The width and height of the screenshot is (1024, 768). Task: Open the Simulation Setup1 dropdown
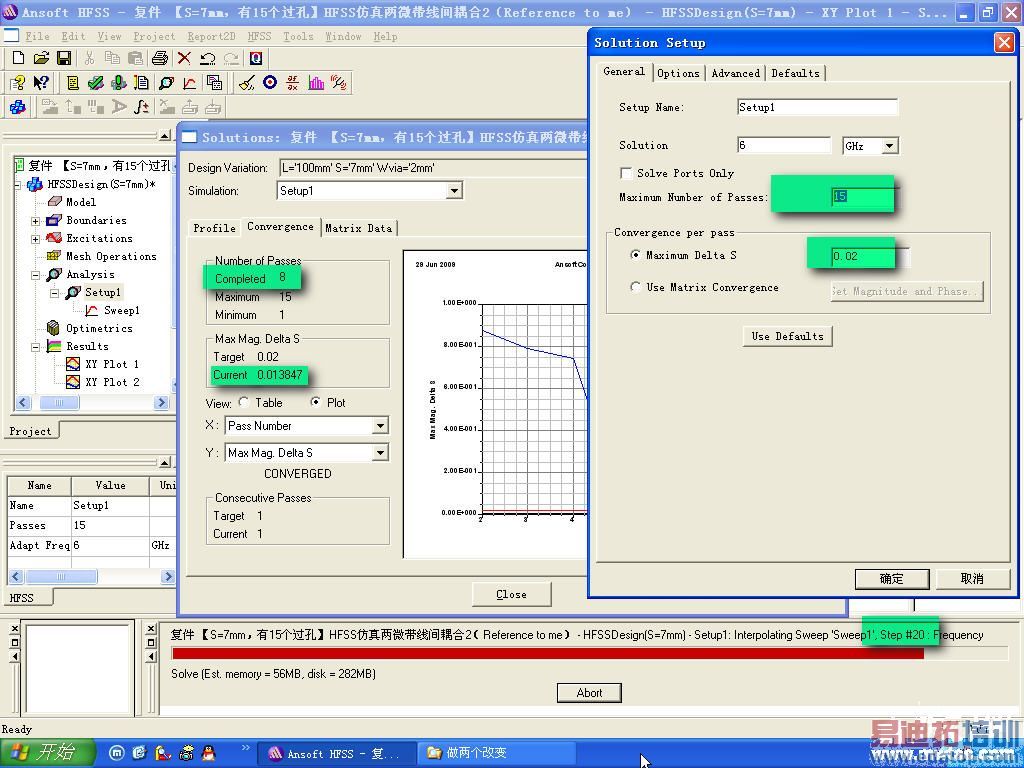pyautogui.click(x=455, y=191)
